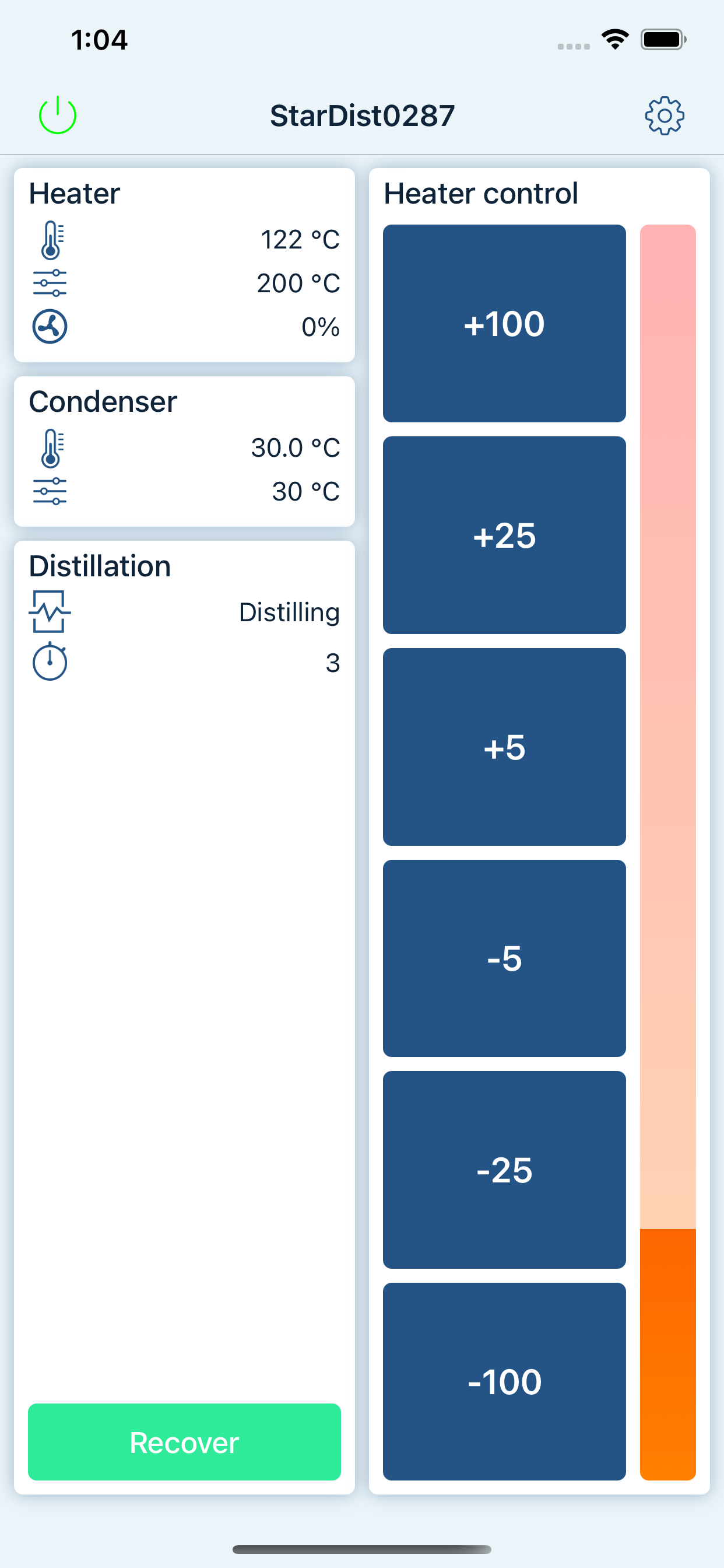Decrease heater by -100
The width and height of the screenshot is (724, 1568).
tap(504, 1382)
